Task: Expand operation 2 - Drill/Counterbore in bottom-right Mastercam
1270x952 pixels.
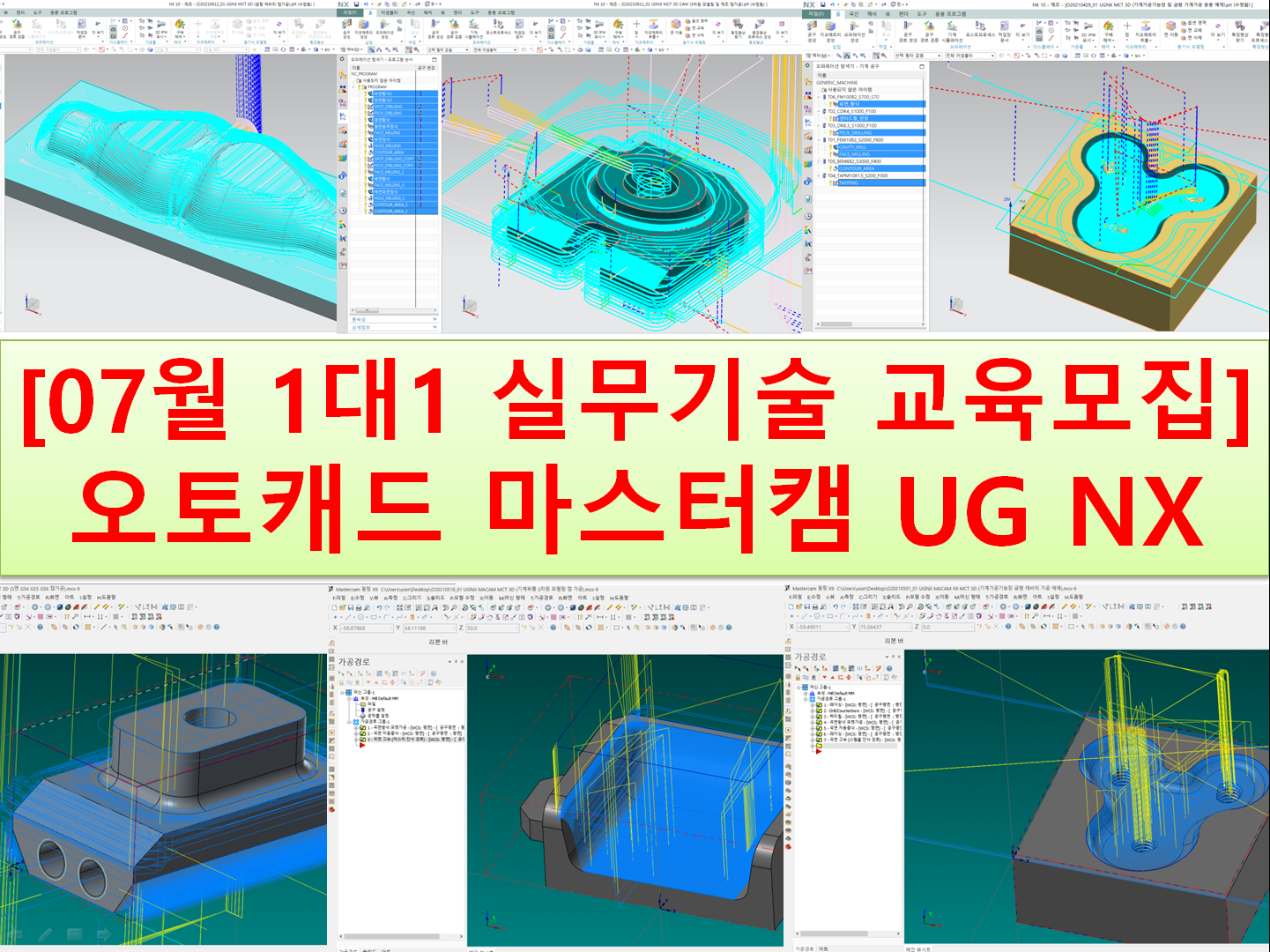Action: click(x=812, y=710)
